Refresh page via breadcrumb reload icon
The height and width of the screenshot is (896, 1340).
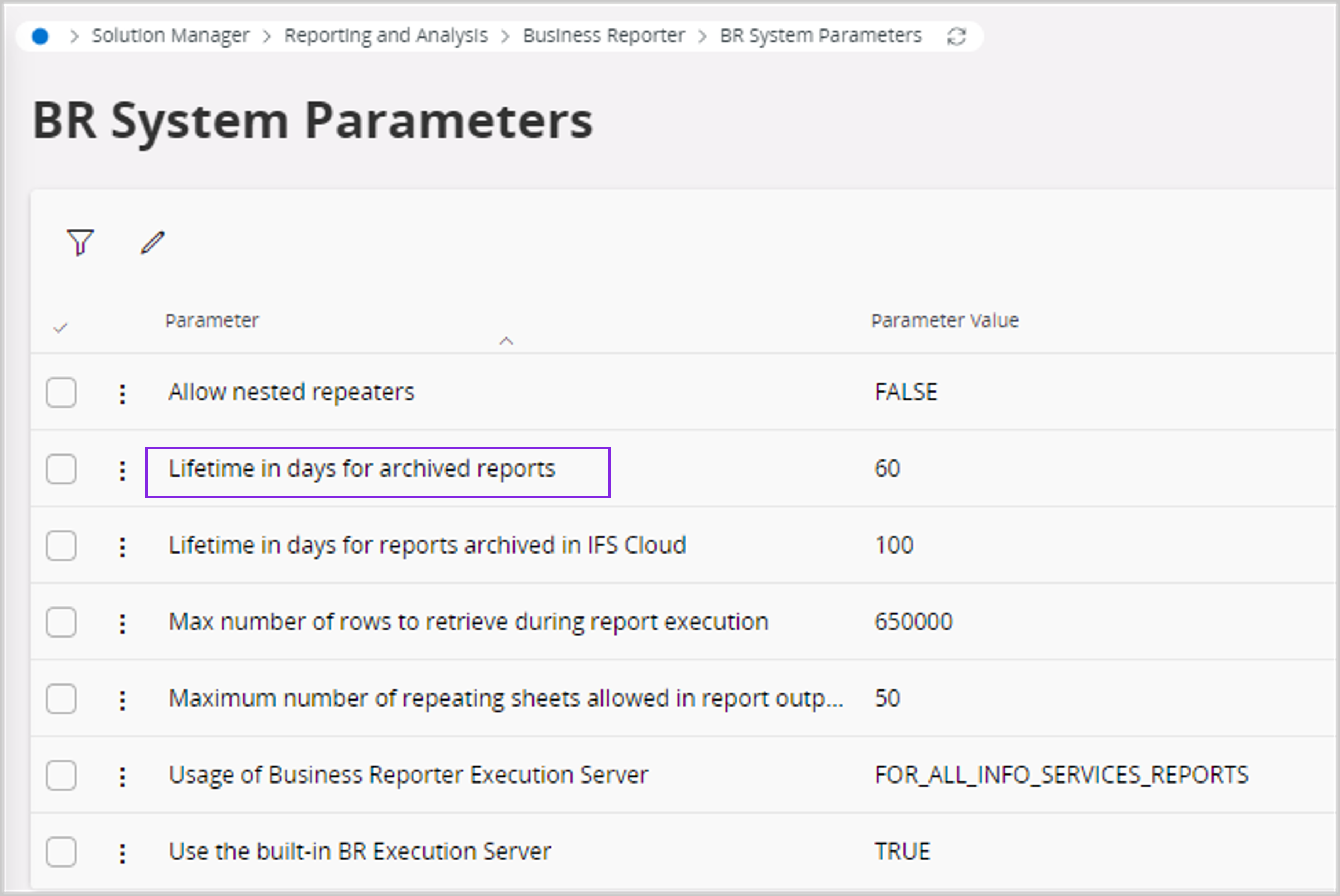point(956,37)
